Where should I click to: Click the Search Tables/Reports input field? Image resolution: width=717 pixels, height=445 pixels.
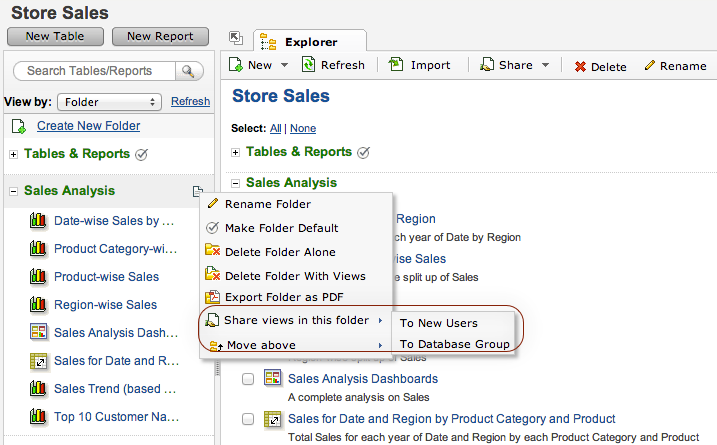tap(90, 71)
